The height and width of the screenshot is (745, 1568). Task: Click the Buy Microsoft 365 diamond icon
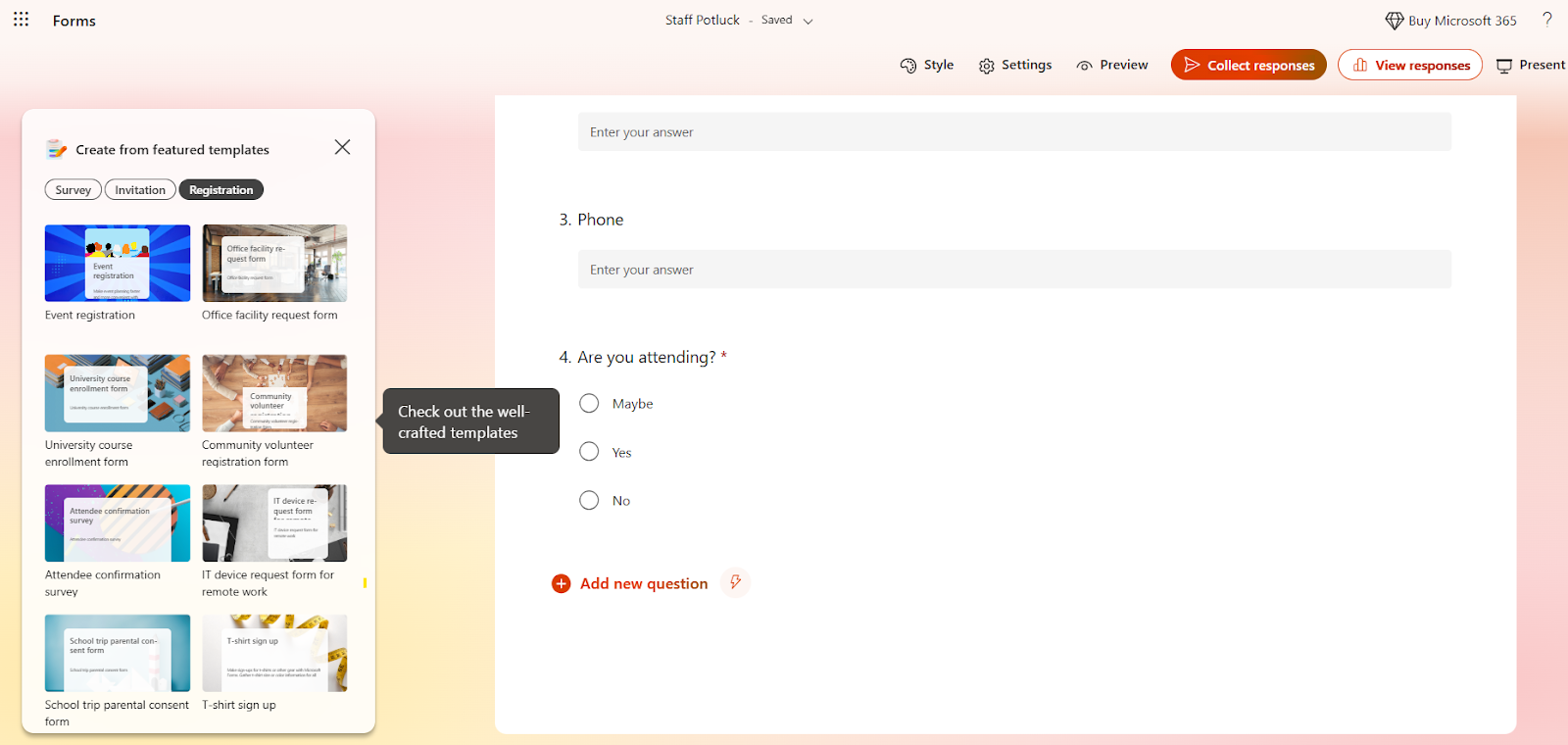point(1394,21)
